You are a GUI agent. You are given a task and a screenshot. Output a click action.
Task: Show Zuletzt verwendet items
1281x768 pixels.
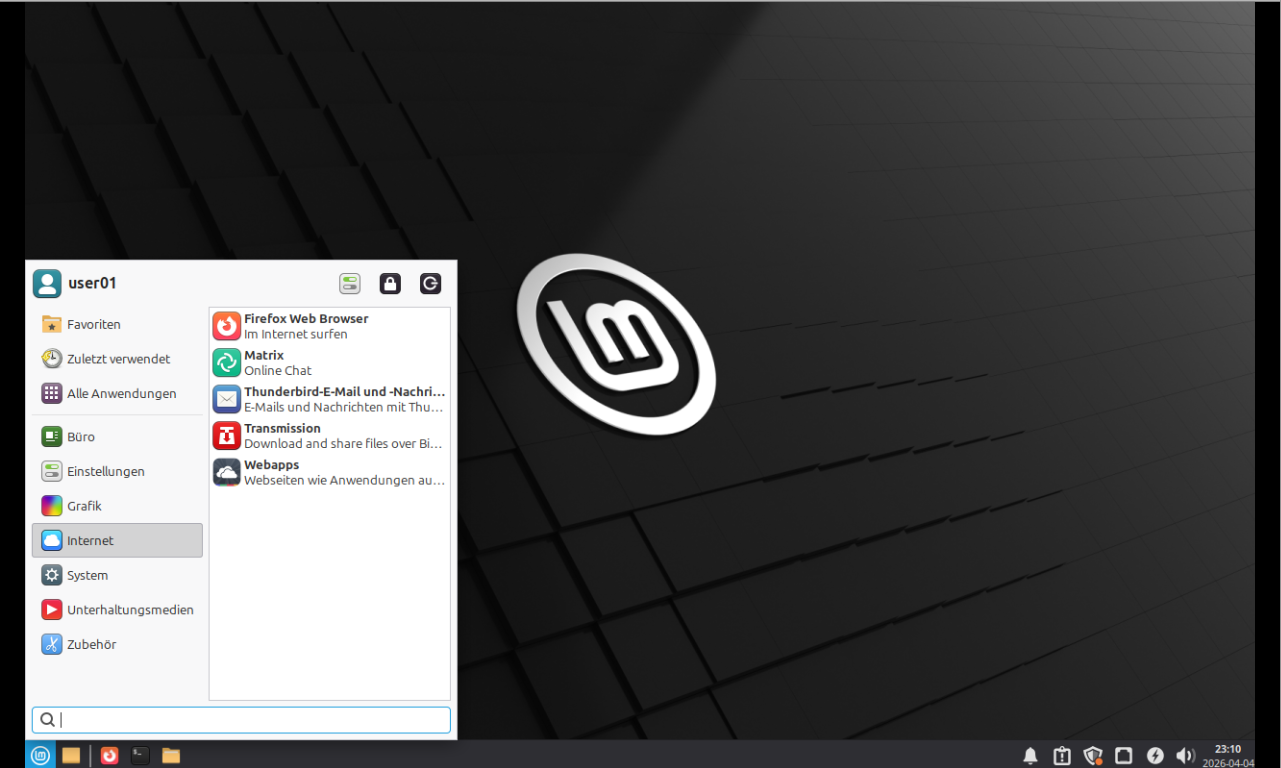click(x=117, y=359)
